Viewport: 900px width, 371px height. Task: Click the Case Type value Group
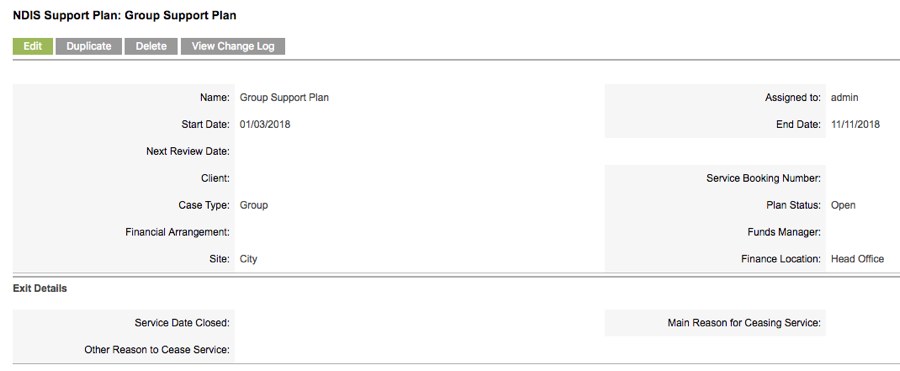(254, 205)
